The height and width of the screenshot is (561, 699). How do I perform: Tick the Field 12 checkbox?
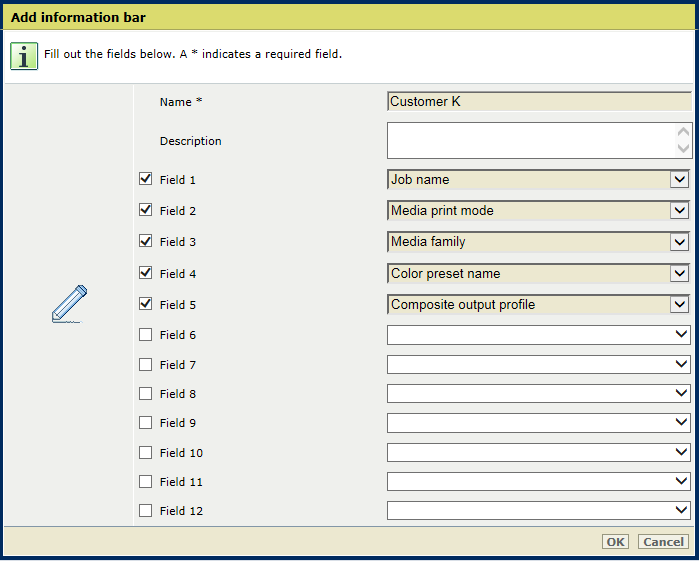coord(145,510)
